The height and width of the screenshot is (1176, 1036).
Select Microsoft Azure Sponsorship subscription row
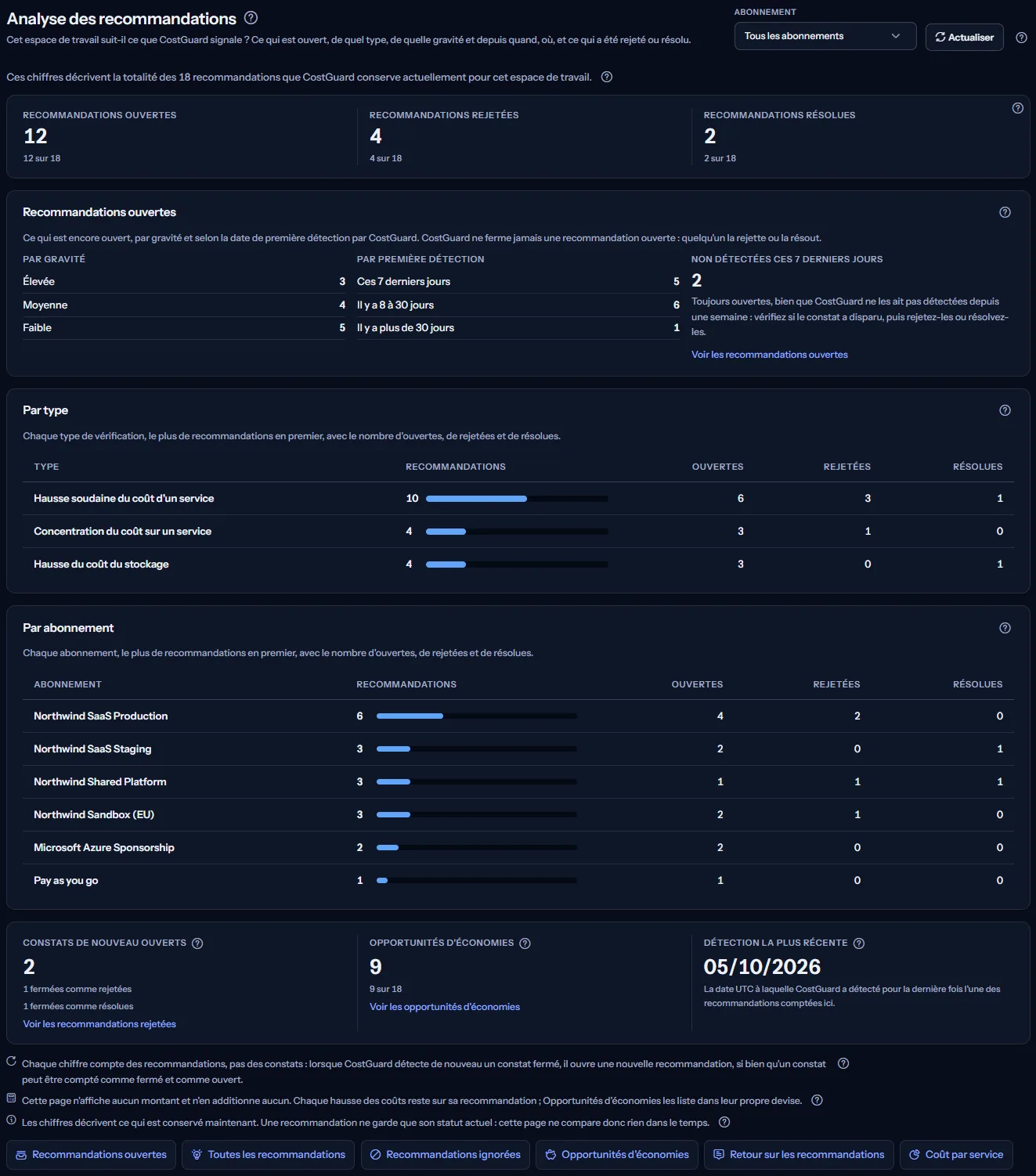click(518, 848)
